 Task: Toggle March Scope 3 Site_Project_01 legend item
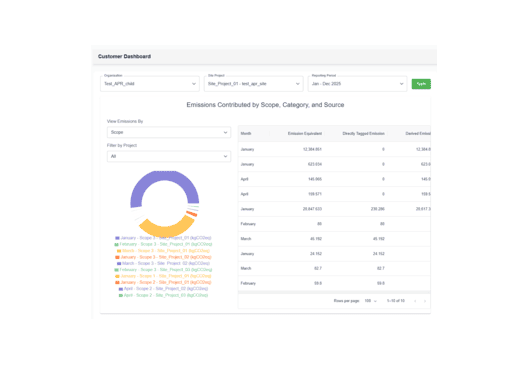click(x=163, y=251)
